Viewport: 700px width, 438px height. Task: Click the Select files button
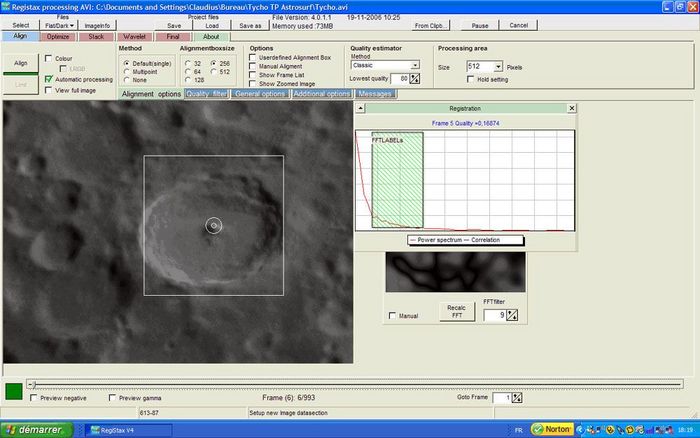[x=21, y=25]
